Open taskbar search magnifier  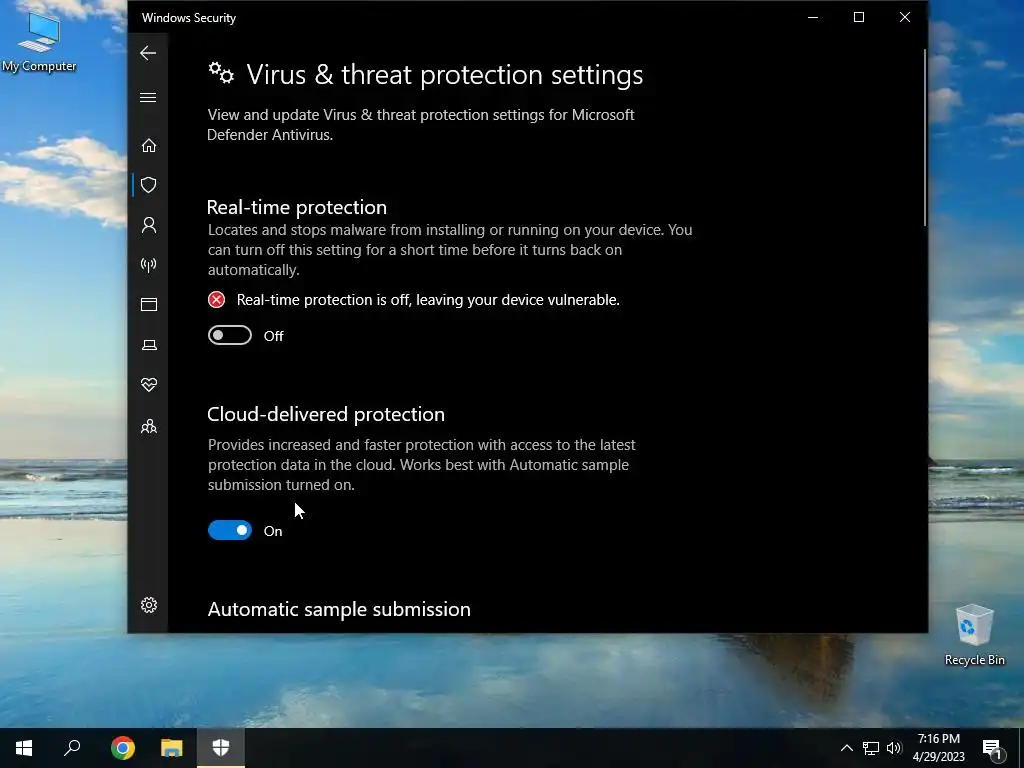[72, 748]
